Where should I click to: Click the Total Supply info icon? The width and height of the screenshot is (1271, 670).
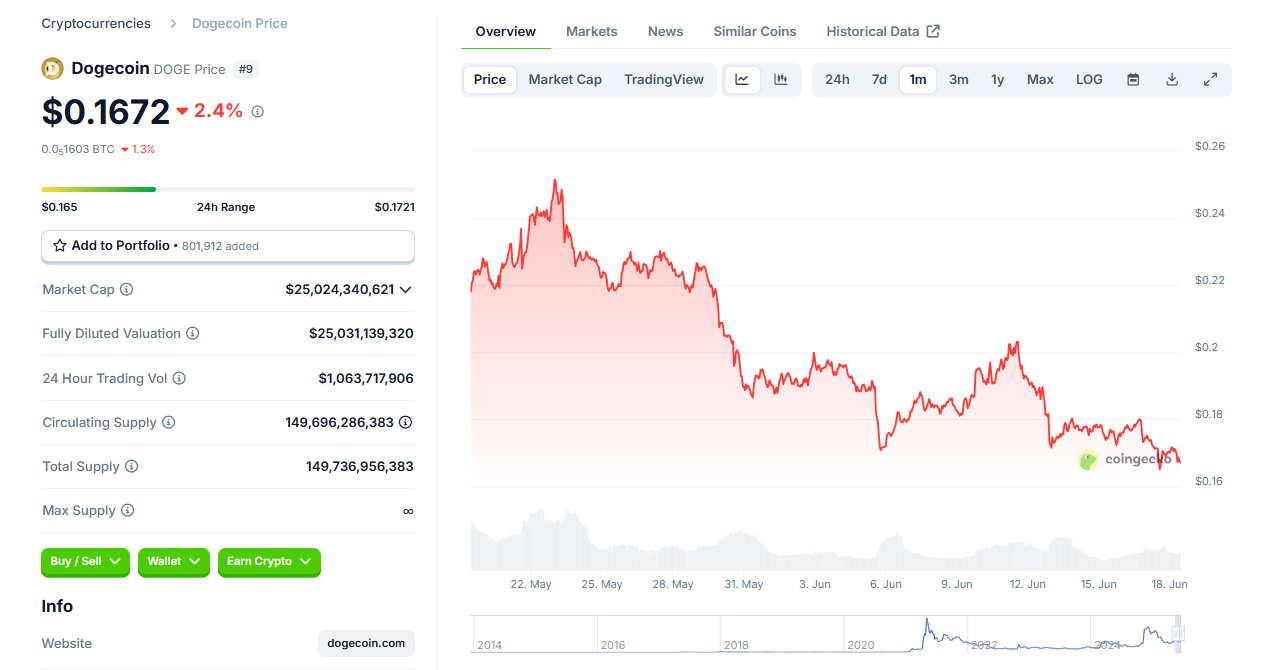[x=131, y=466]
